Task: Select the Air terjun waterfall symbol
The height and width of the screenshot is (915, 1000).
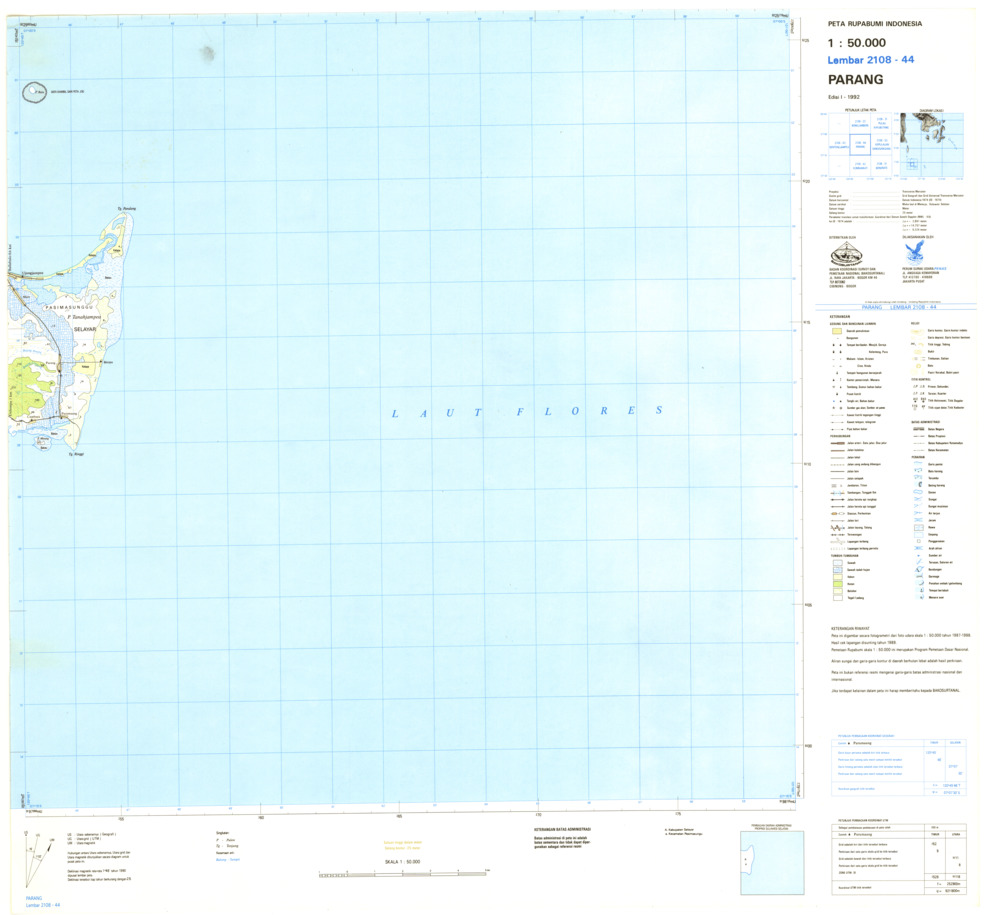Action: tap(918, 514)
